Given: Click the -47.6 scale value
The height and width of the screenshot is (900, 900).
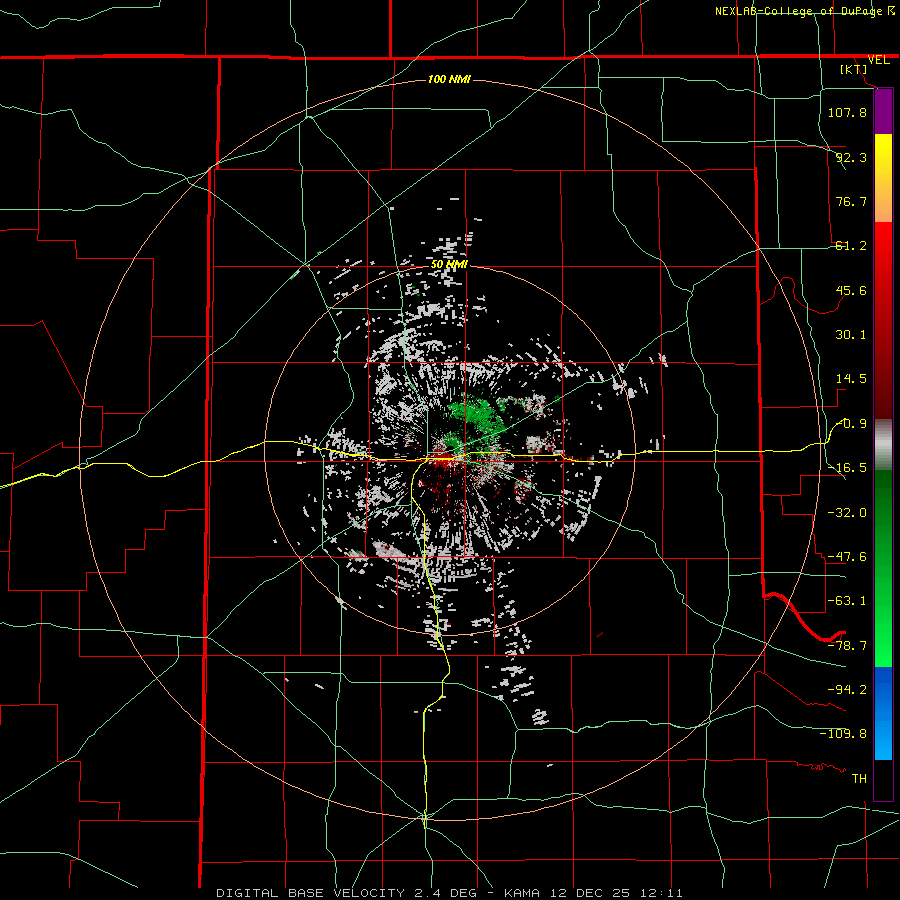Looking at the screenshot, I should pyautogui.click(x=847, y=557).
